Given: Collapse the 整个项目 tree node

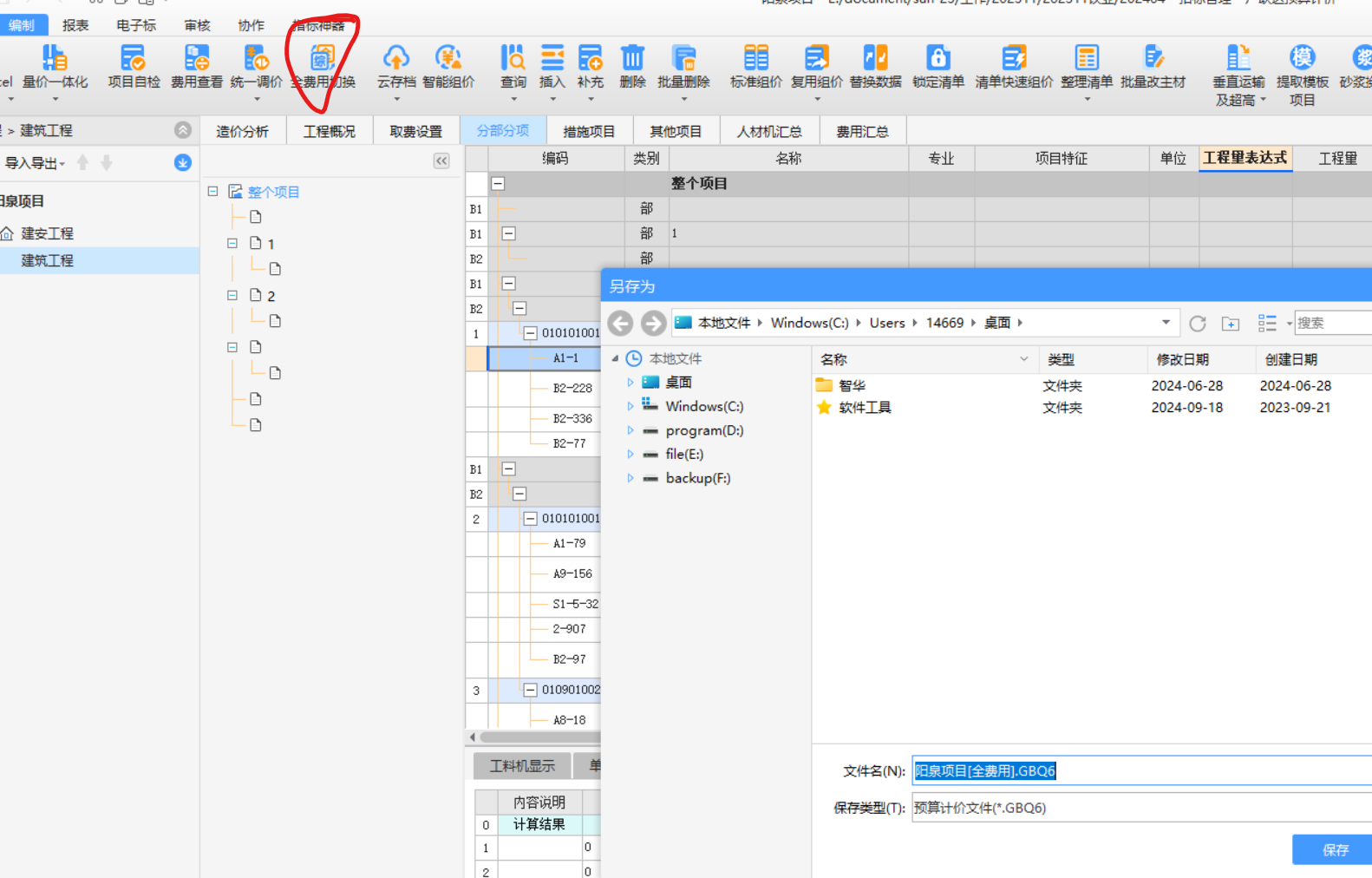Looking at the screenshot, I should (212, 191).
